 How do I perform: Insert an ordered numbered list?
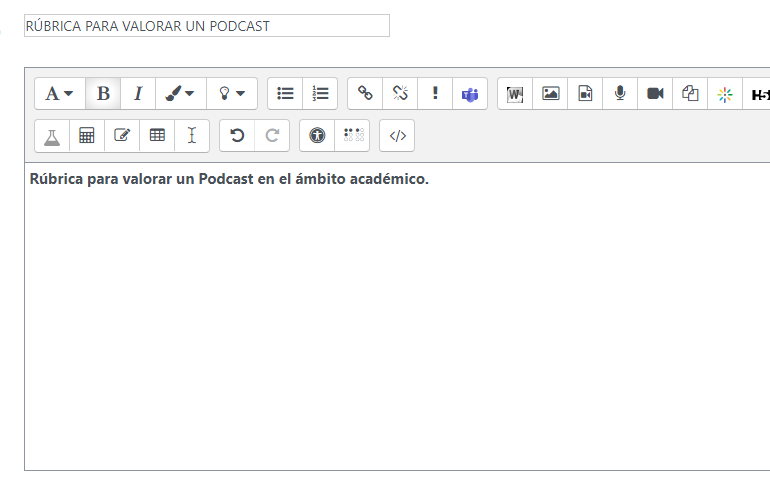[320, 93]
